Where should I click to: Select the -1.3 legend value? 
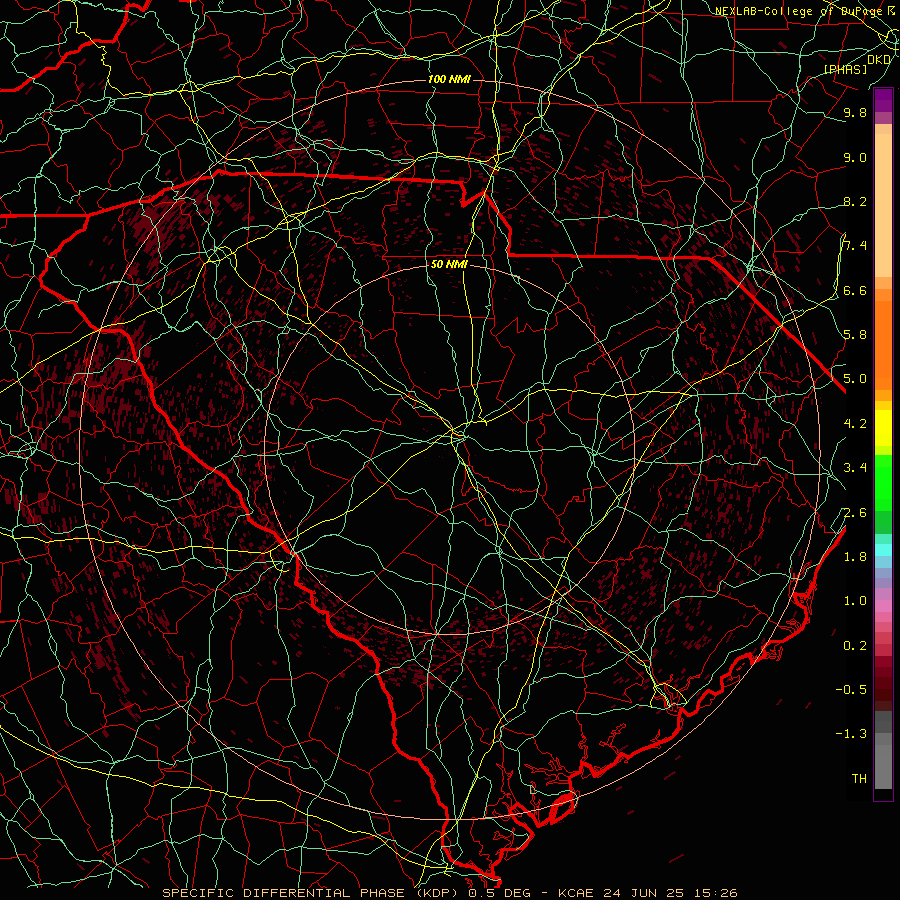tap(851, 734)
